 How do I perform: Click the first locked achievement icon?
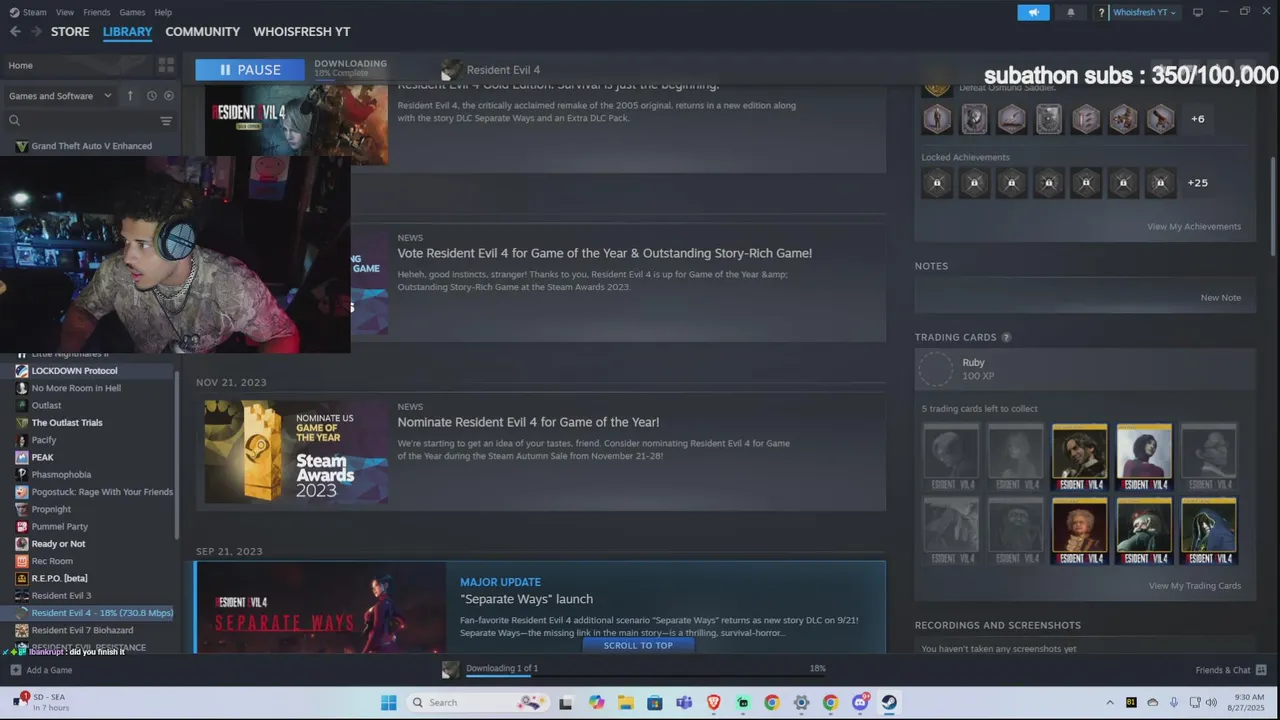pos(937,183)
